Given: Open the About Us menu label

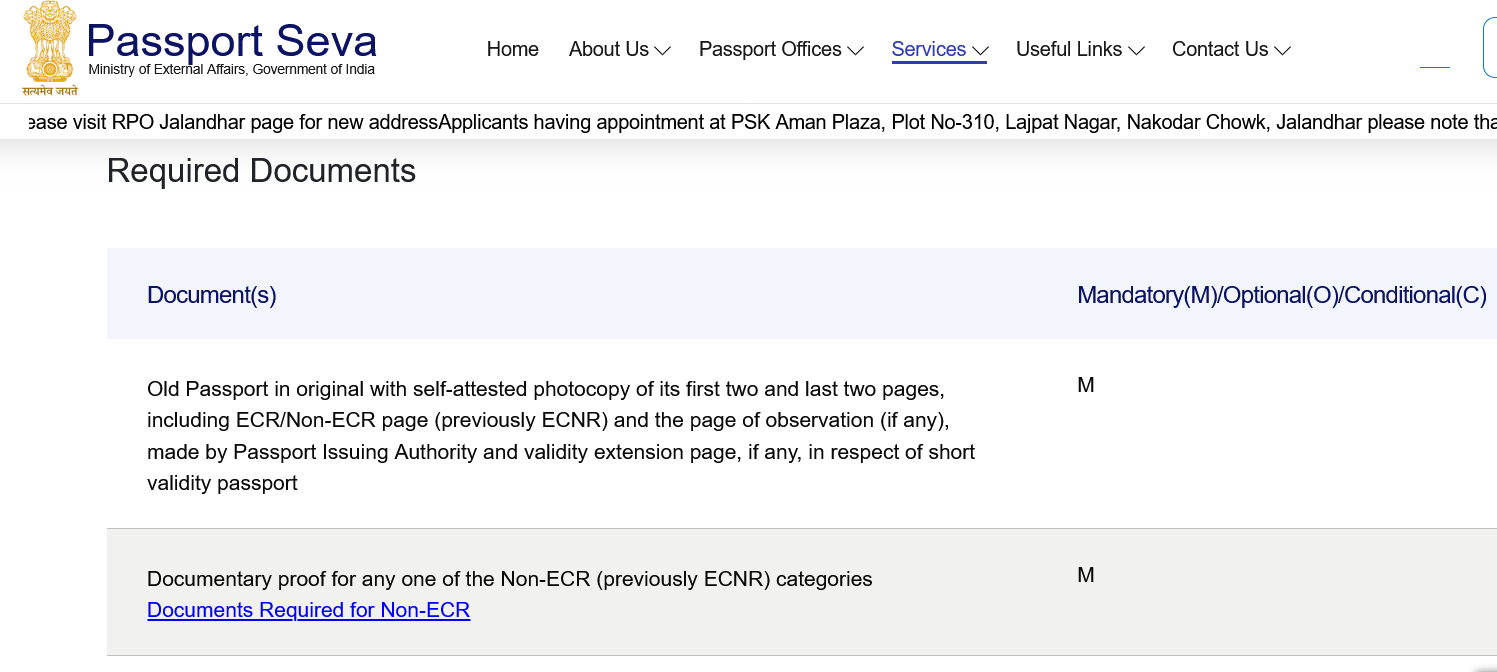Looking at the screenshot, I should click(x=609, y=49).
